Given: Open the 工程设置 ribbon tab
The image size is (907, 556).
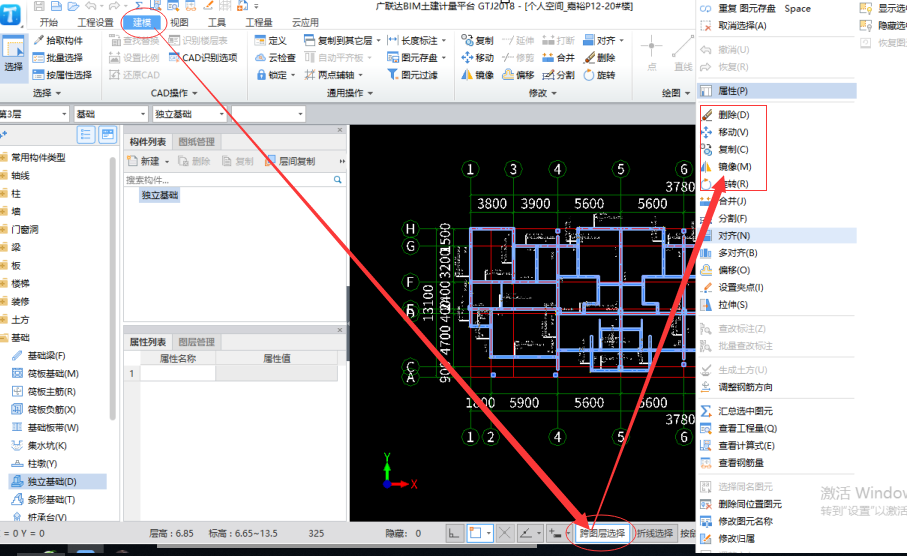Looking at the screenshot, I should tap(95, 23).
